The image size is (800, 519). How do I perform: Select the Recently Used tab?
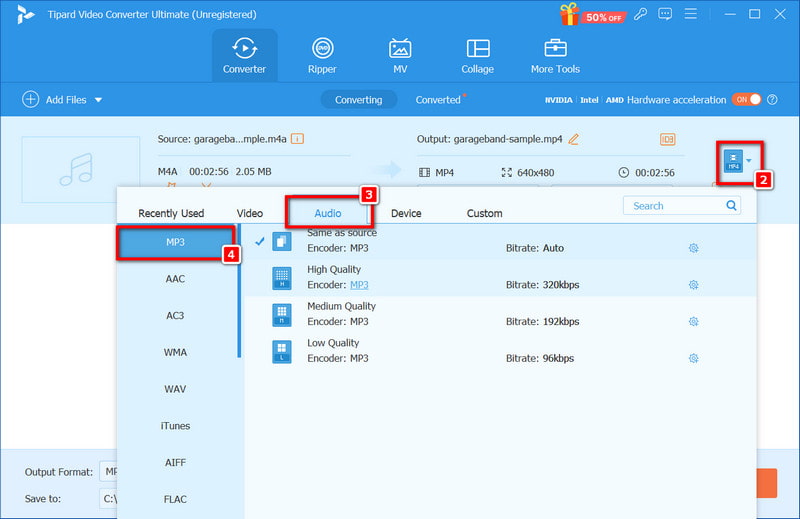coord(171,213)
